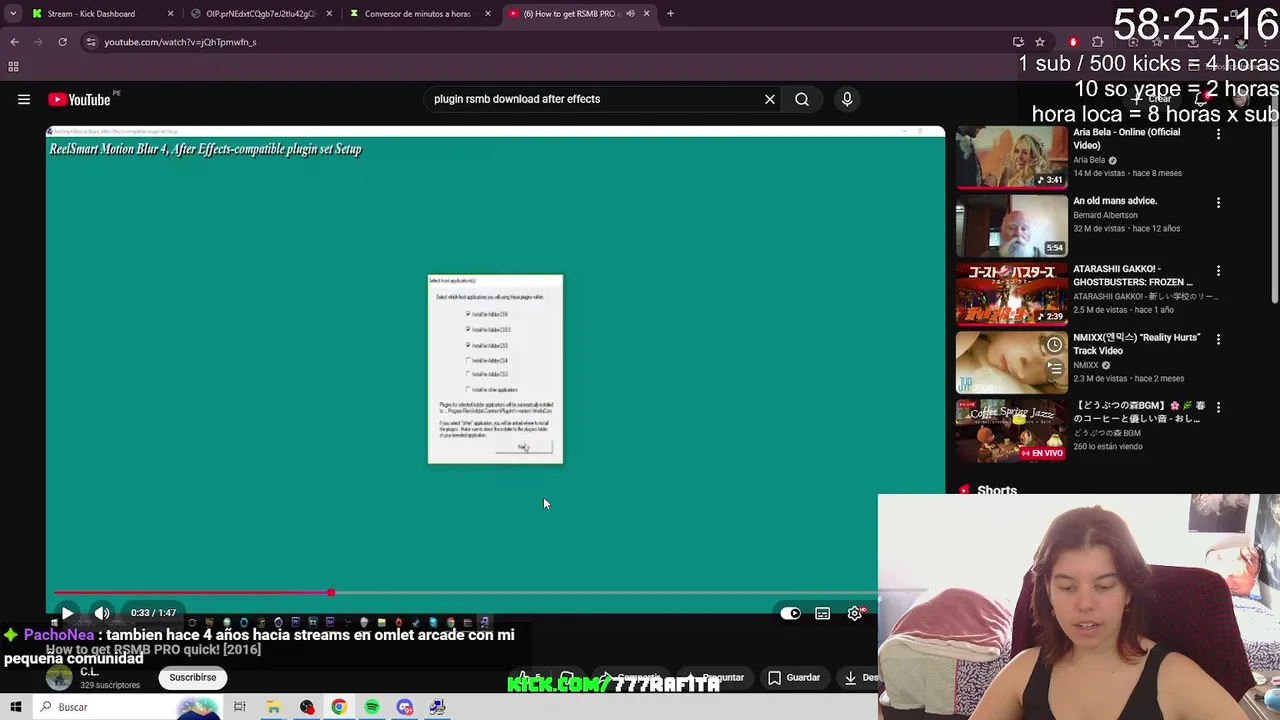The image size is (1280, 720).
Task: Open the extensions puzzle menu
Action: pos(1098,42)
